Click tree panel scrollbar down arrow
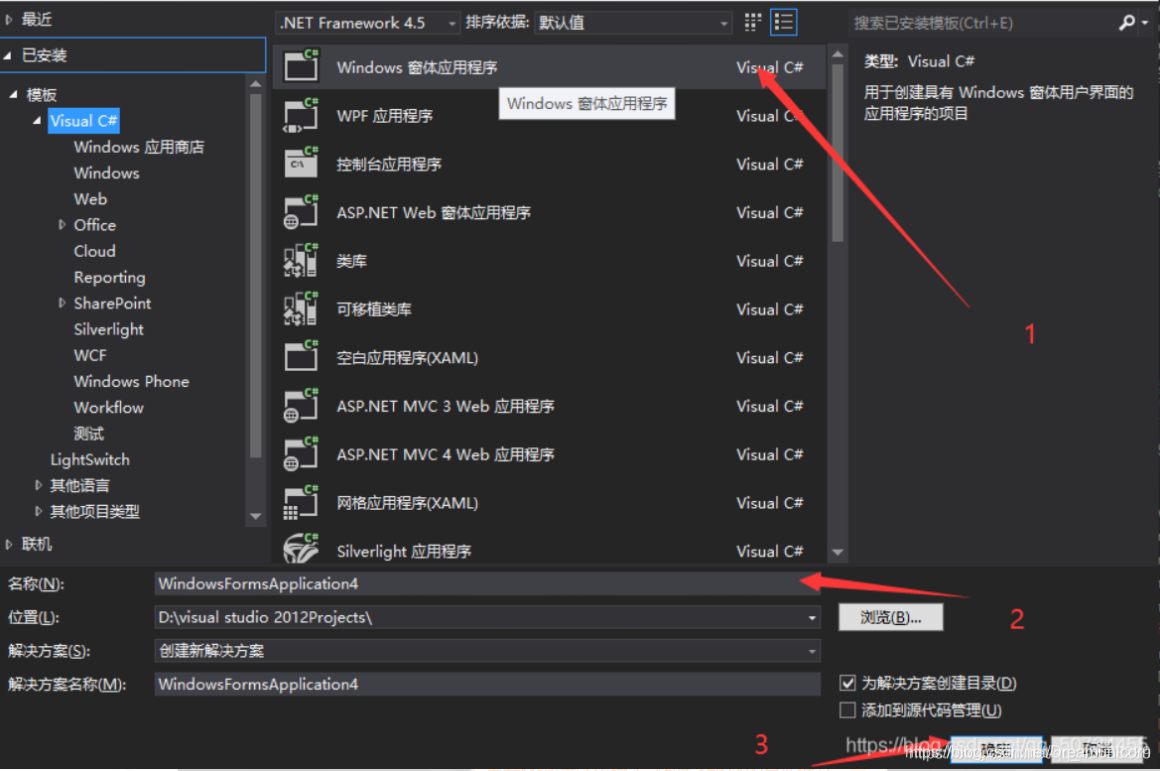The width and height of the screenshot is (1160, 771). point(256,516)
